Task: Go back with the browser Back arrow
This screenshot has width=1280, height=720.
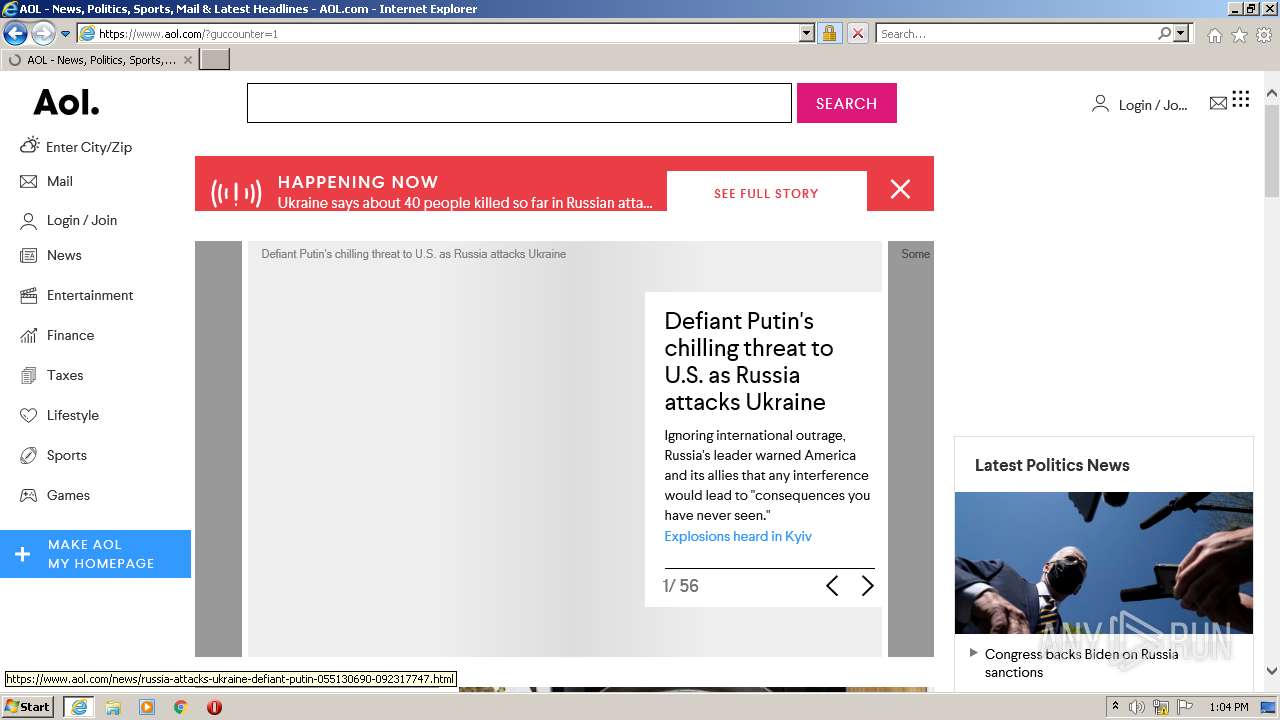Action: coord(15,33)
